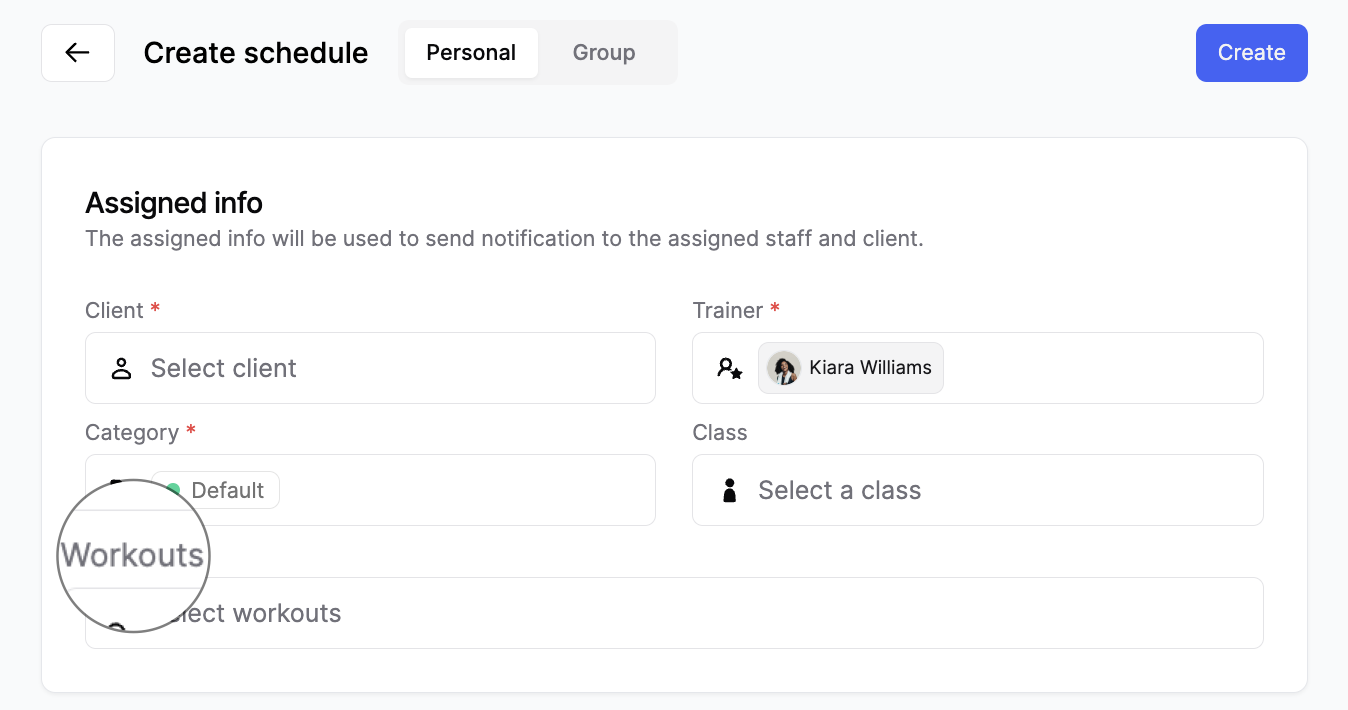
Task: Click the Trainer field label
Action: coord(728,311)
